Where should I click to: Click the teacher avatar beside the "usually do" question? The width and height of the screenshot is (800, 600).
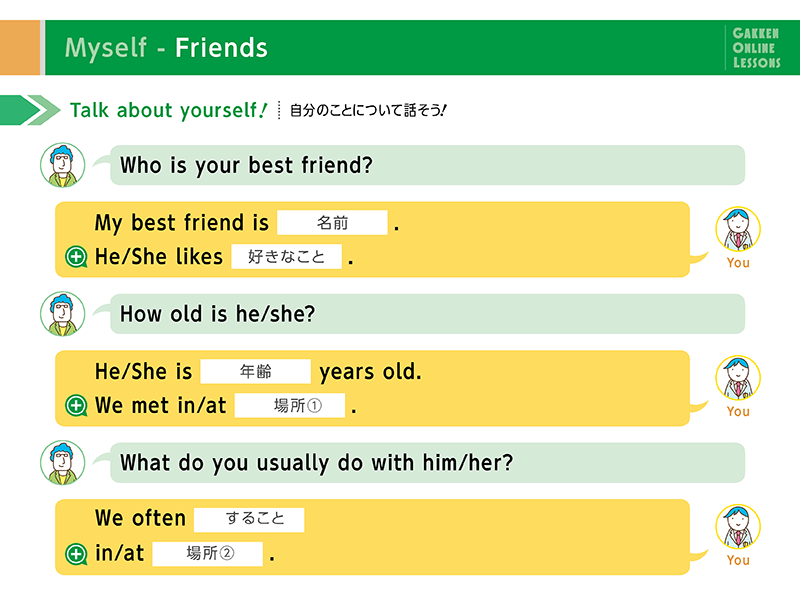tap(62, 463)
